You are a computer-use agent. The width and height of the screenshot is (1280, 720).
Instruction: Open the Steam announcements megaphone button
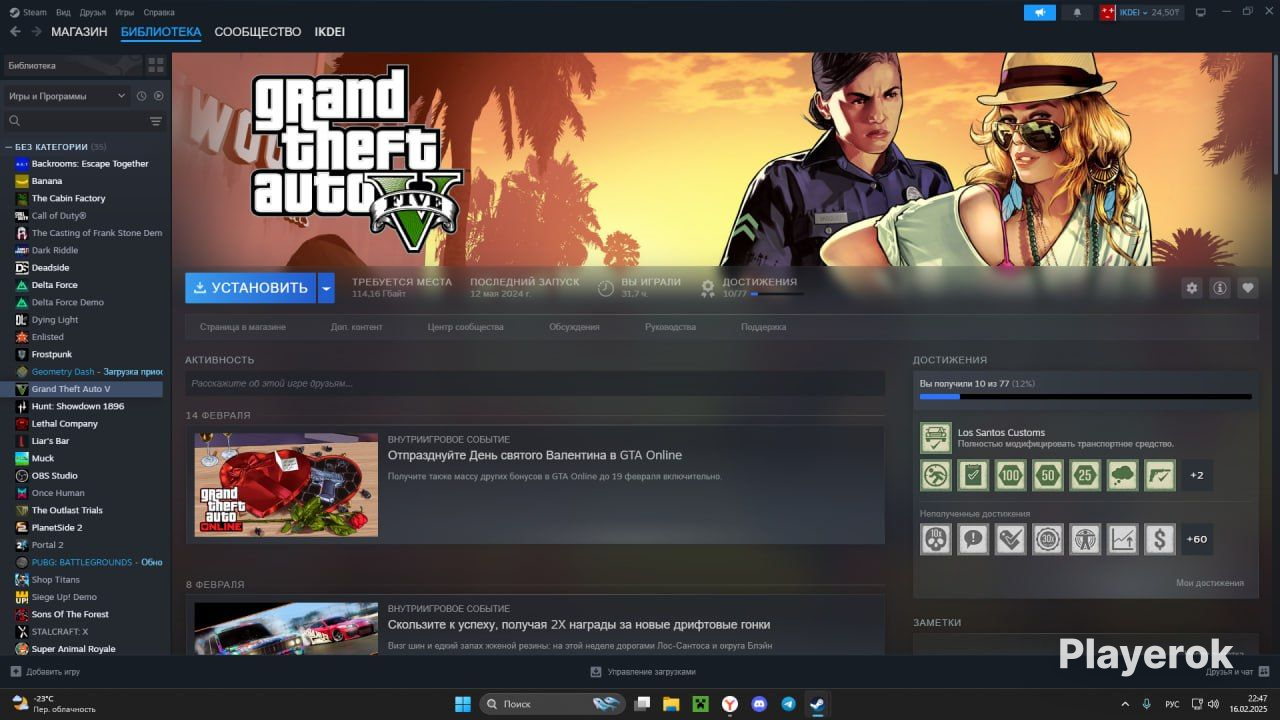(1040, 13)
